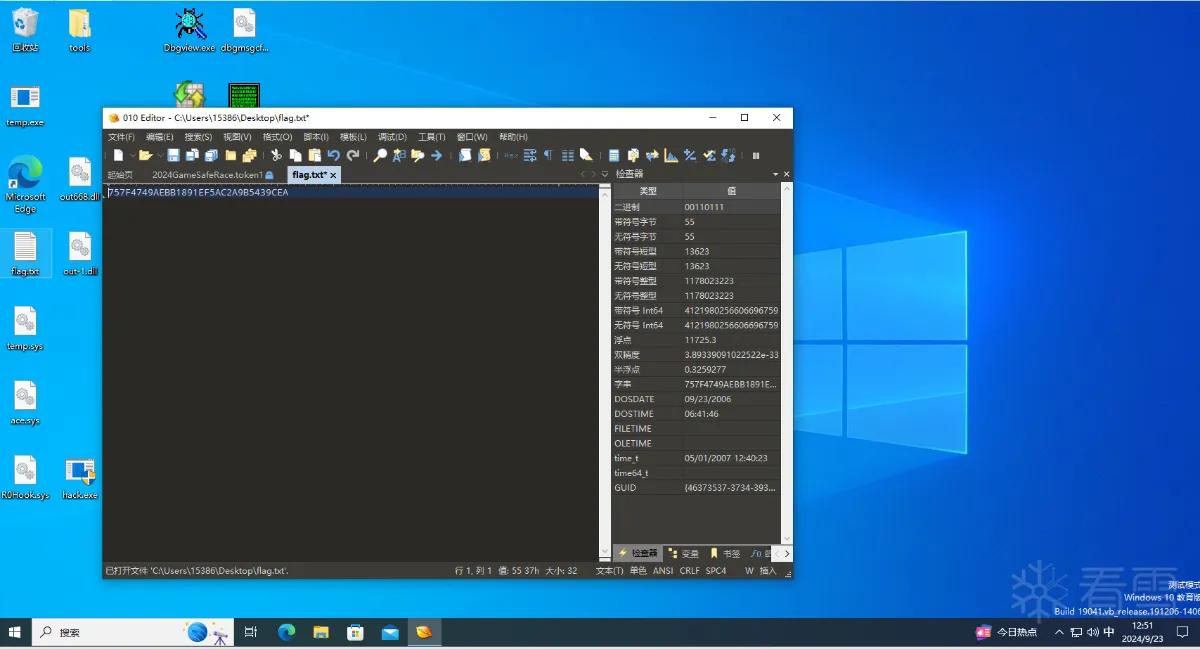This screenshot has width=1200, height=649.
Task: Toggle INS insert mode in the status bar
Action: tap(768, 571)
